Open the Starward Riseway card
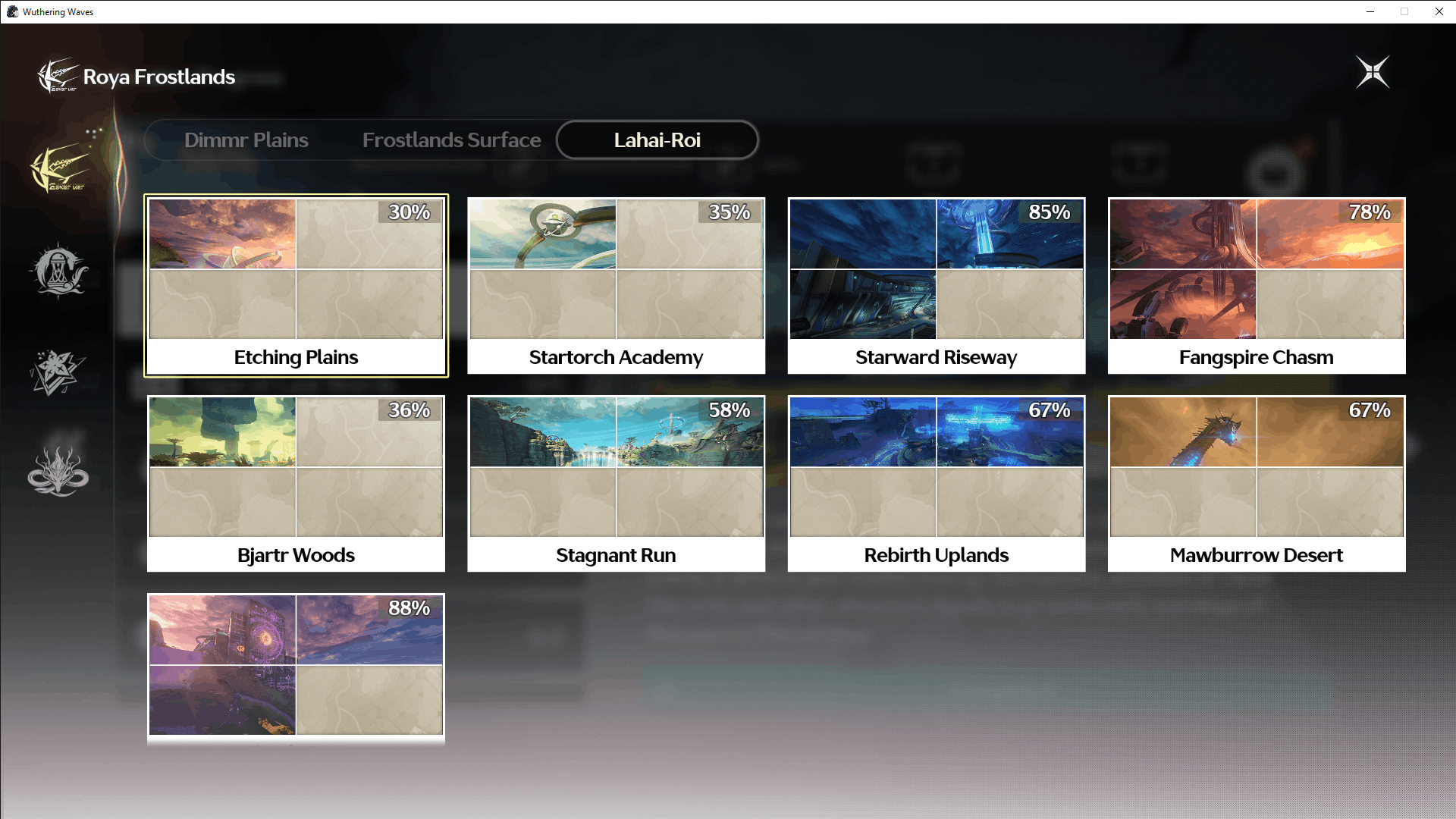The height and width of the screenshot is (819, 1456). click(x=936, y=286)
